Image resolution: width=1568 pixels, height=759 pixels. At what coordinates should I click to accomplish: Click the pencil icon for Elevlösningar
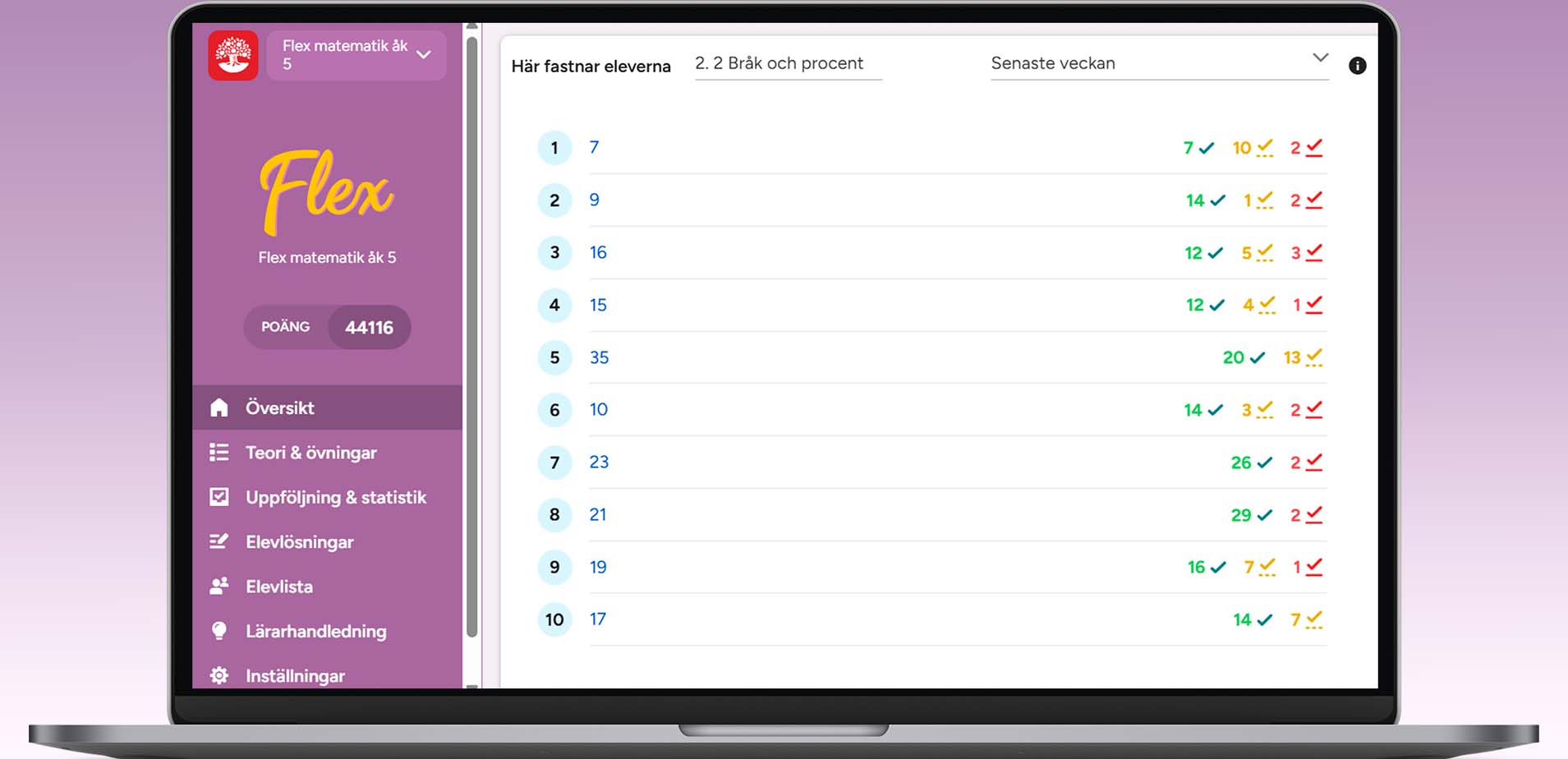219,541
